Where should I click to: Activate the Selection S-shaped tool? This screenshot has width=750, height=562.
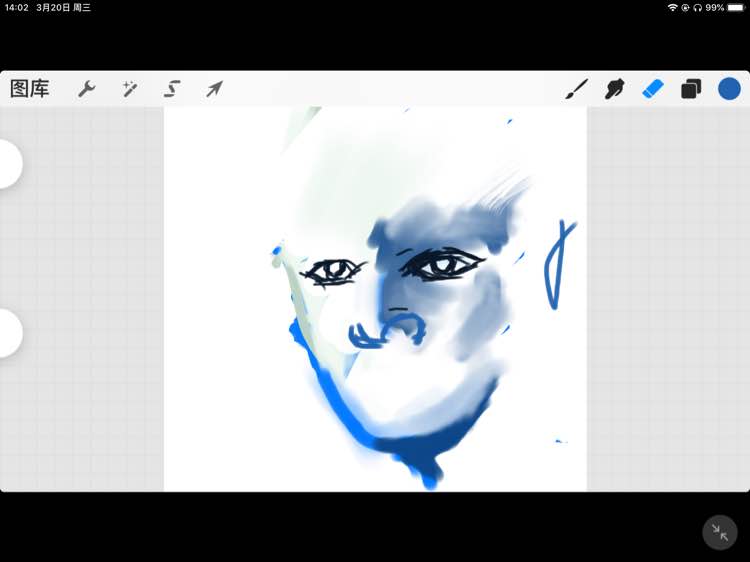tap(172, 89)
